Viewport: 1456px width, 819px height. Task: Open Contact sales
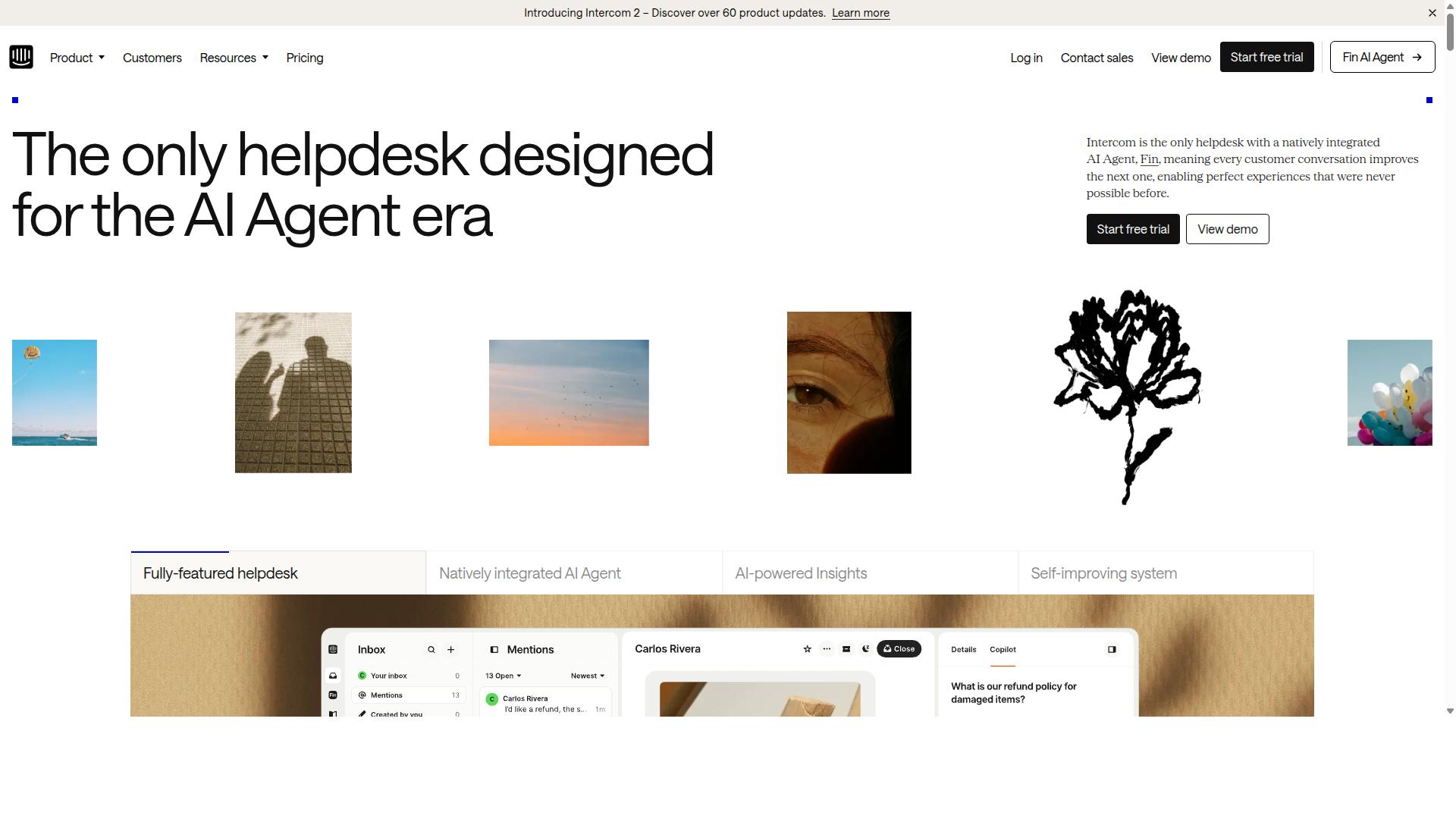click(x=1097, y=58)
